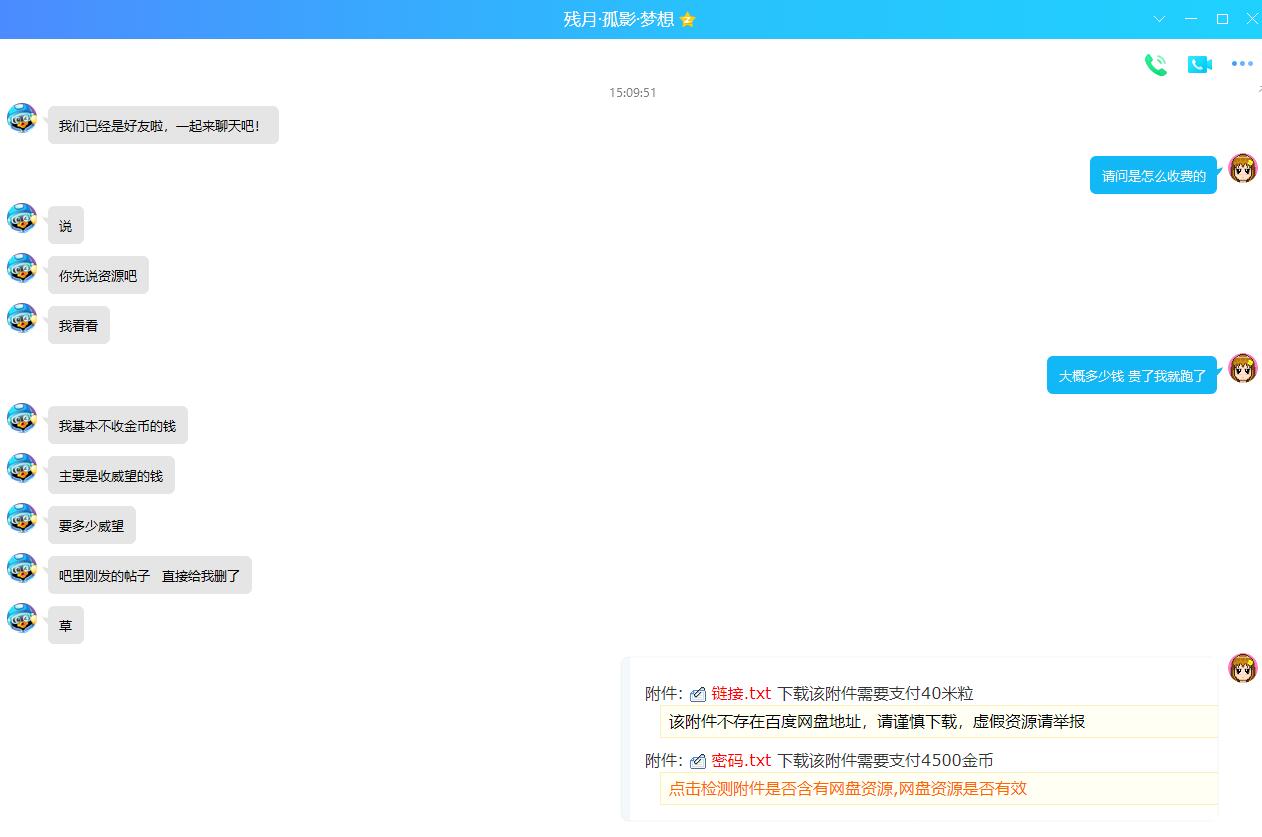Open the three-dot more options menu
Viewport: 1262px width, 837px height.
(1242, 64)
